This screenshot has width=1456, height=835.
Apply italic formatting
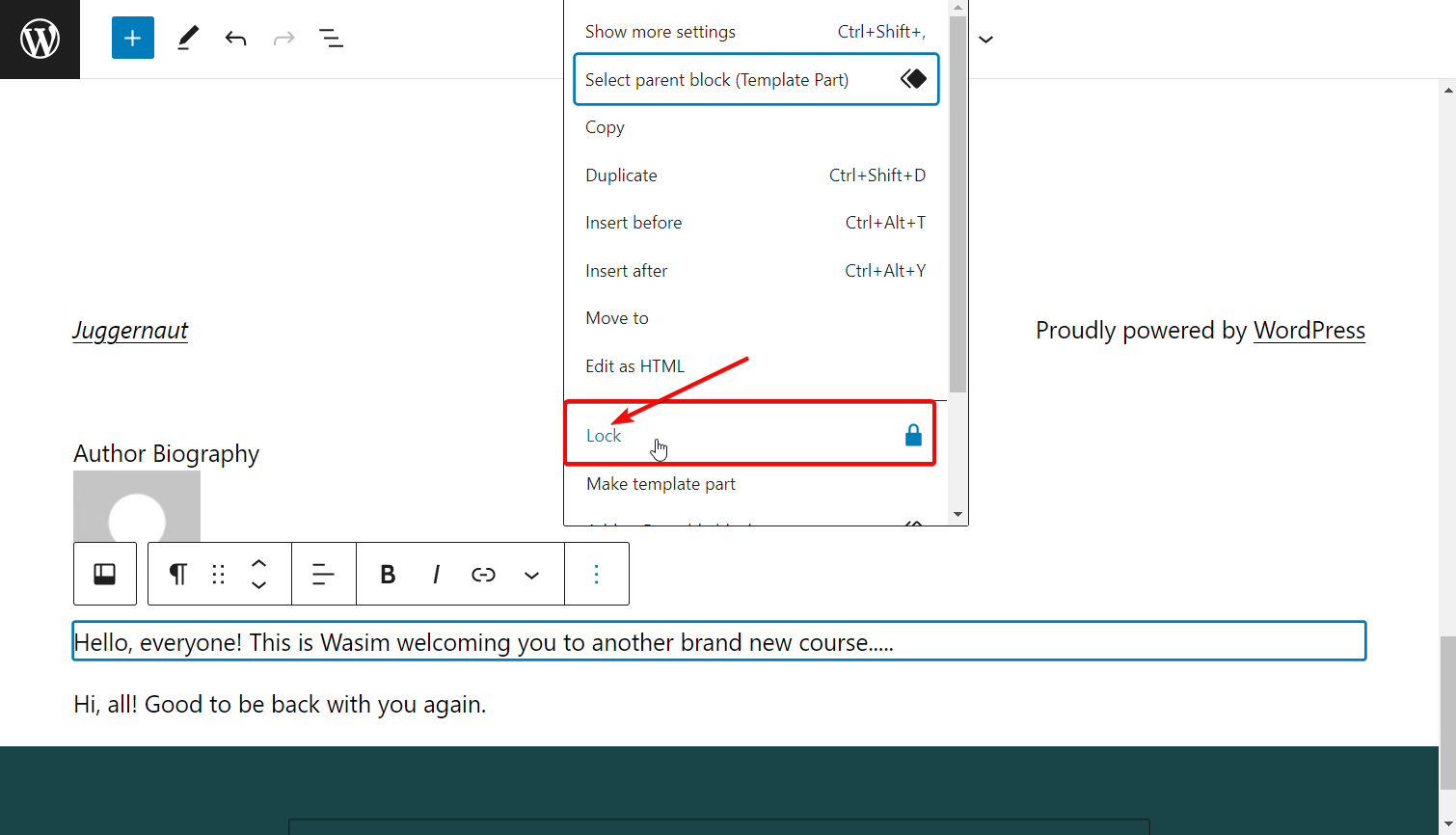tap(436, 575)
